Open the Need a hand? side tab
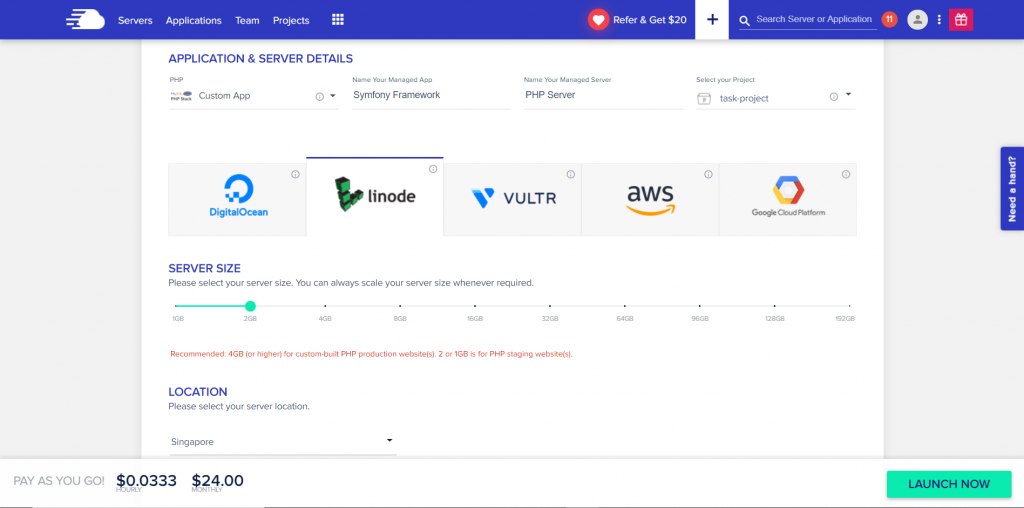1024x508 pixels. 1012,189
